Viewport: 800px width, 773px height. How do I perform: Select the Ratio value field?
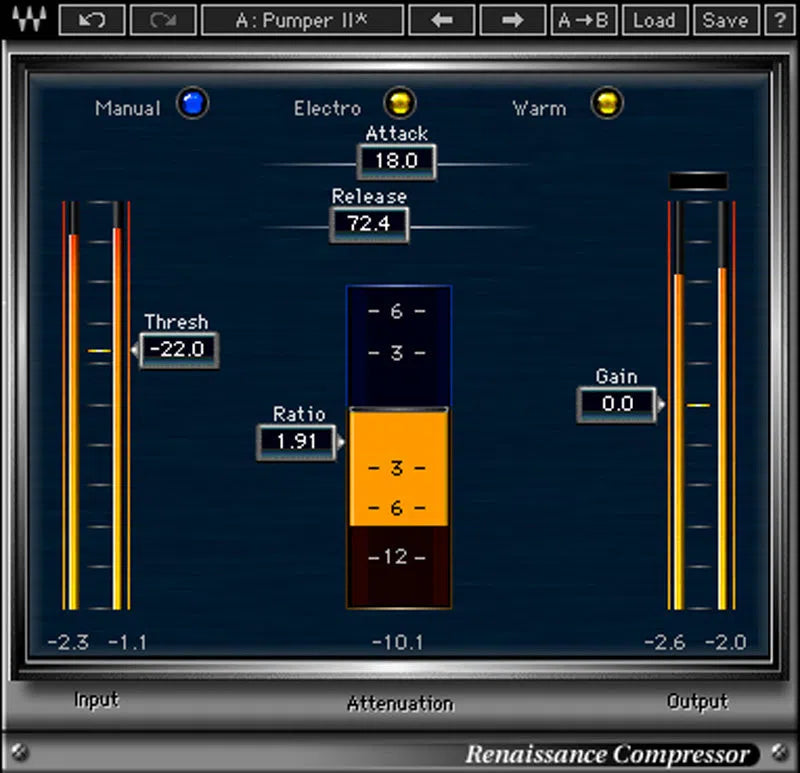297,441
